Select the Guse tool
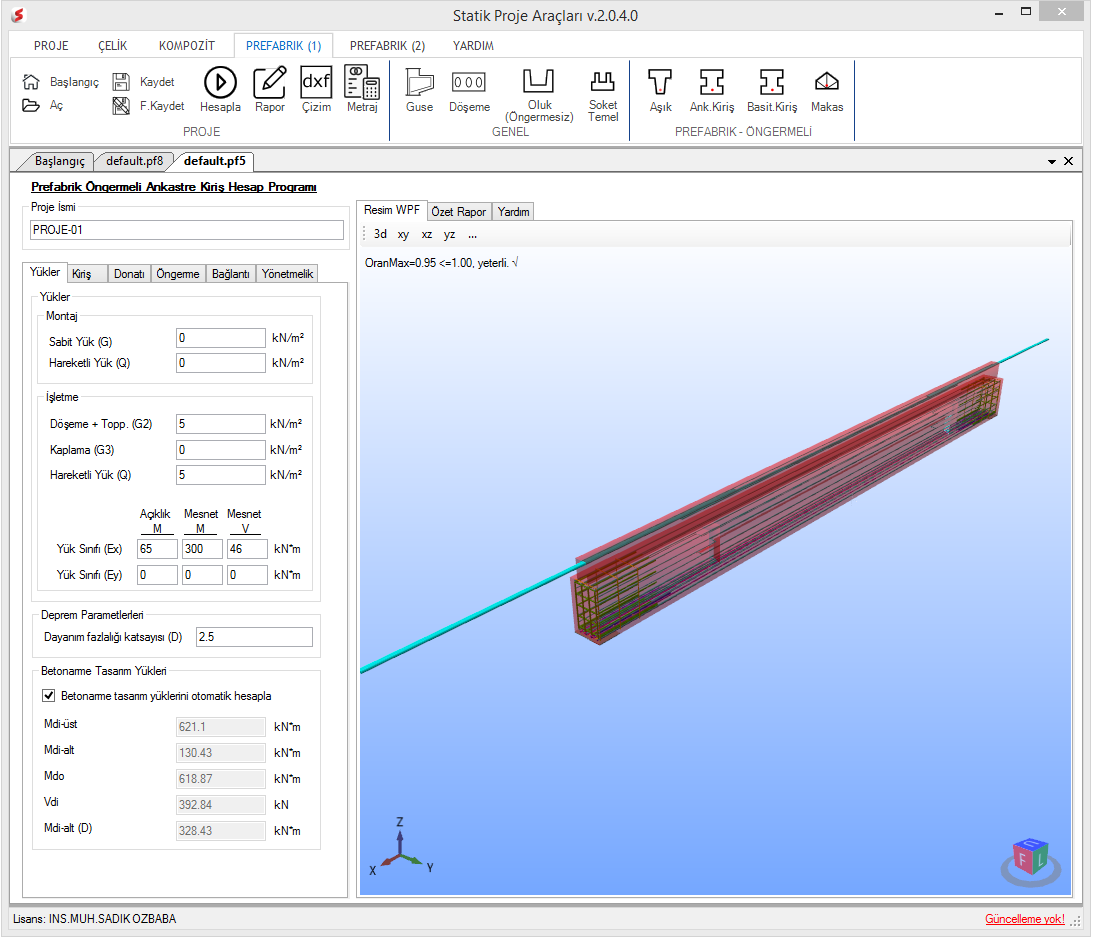The image size is (1093, 938). click(x=420, y=90)
